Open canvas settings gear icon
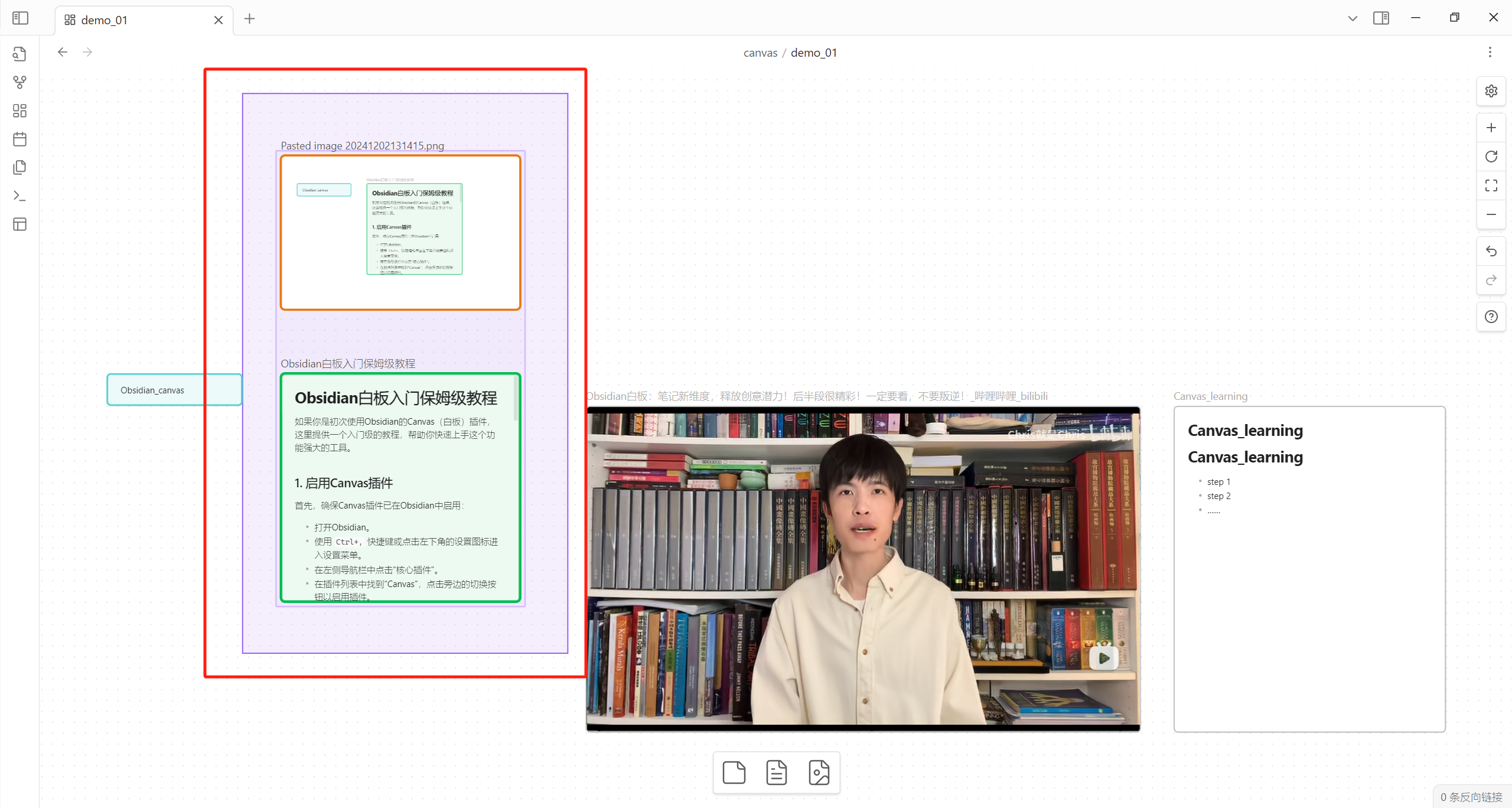Screen dimensions: 1512x808 (1491, 91)
